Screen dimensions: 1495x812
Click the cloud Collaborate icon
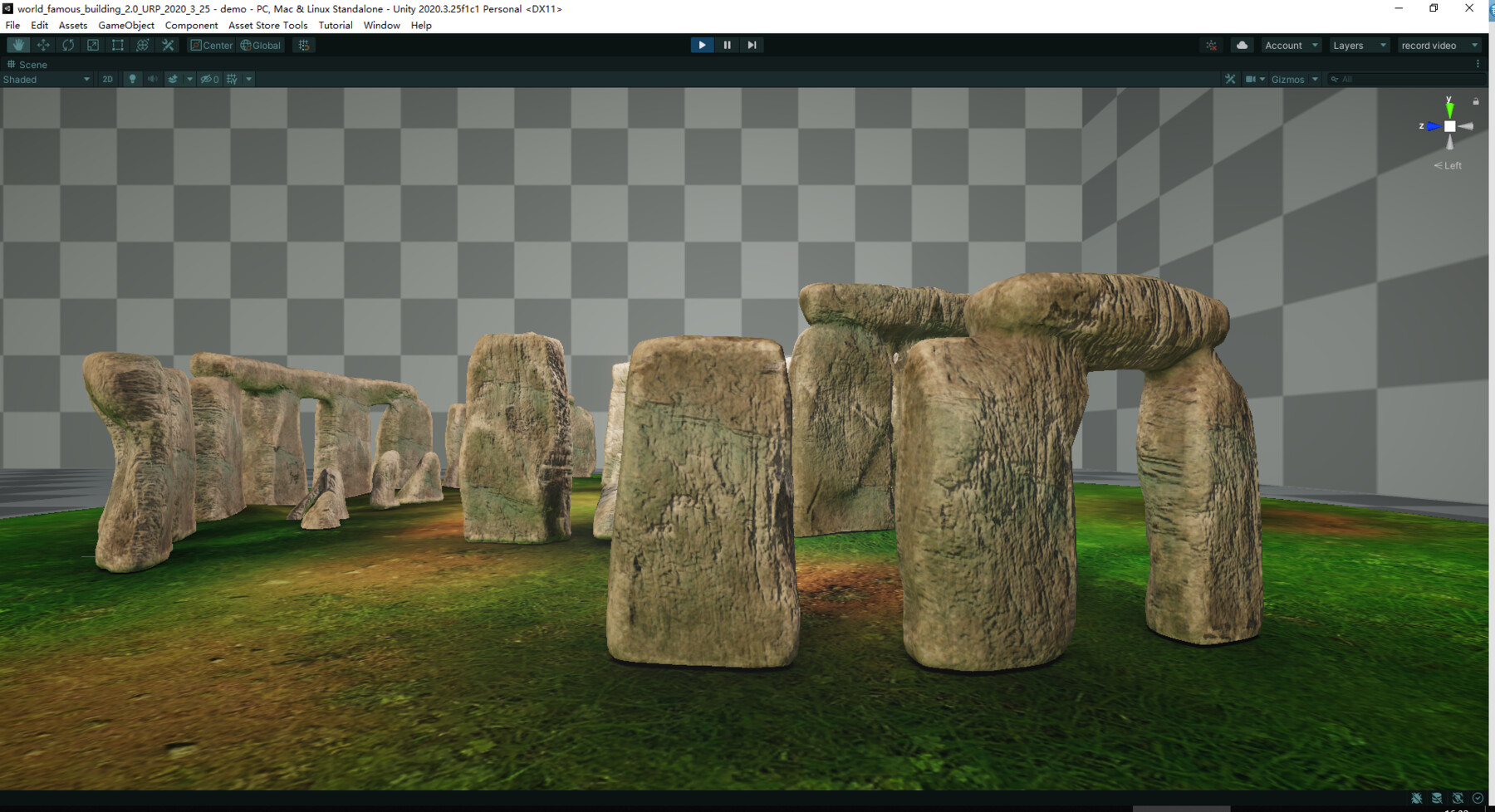tap(1242, 45)
